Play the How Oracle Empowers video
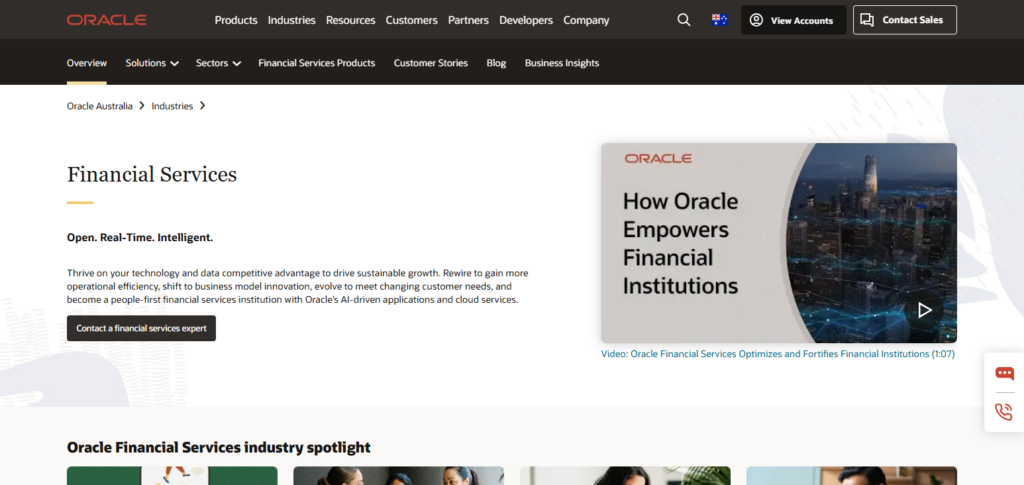1024x485 pixels. click(924, 309)
